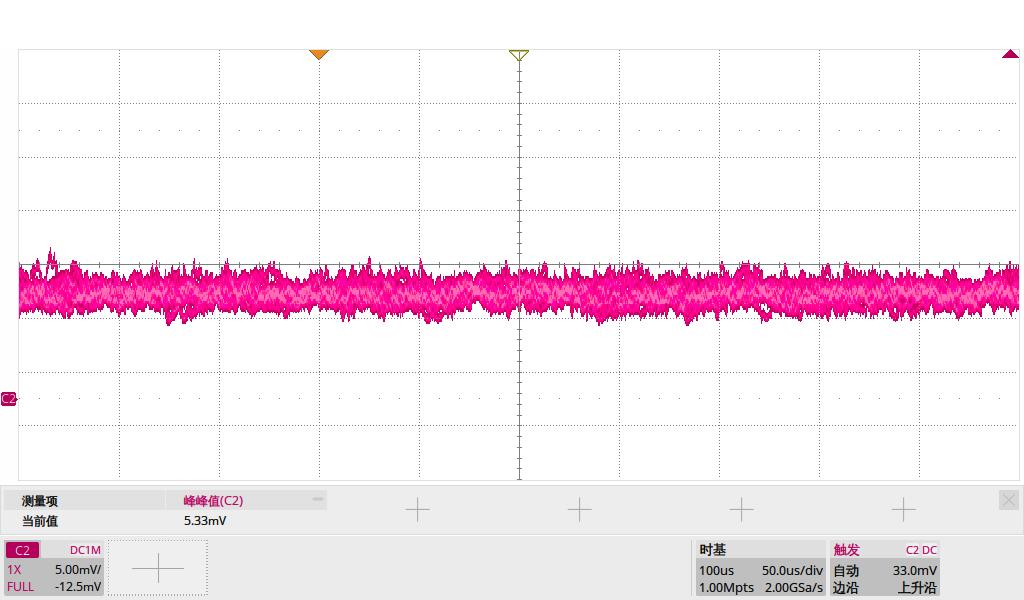Viewport: 1024px width, 600px height.
Task: Add measurement using plus beside peak-to-peak item
Action: pyautogui.click(x=417, y=510)
